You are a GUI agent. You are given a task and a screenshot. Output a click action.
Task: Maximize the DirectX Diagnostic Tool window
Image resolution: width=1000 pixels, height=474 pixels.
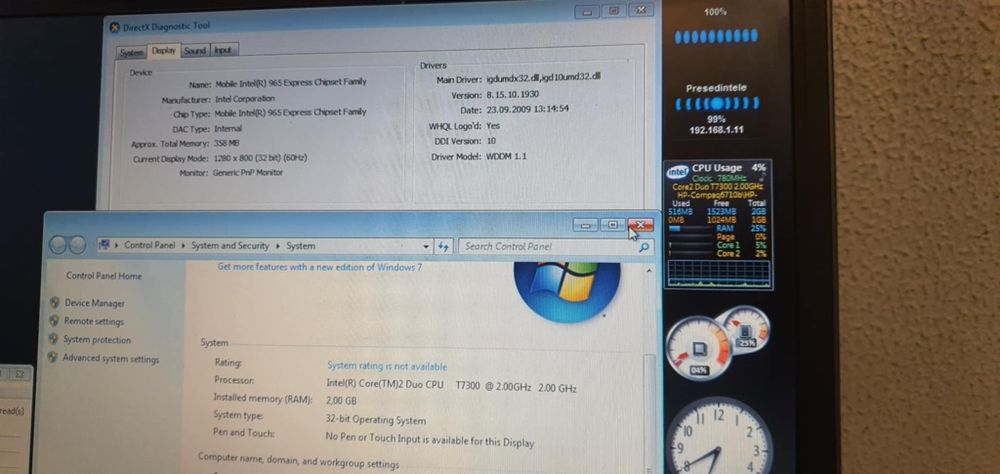coord(614,11)
